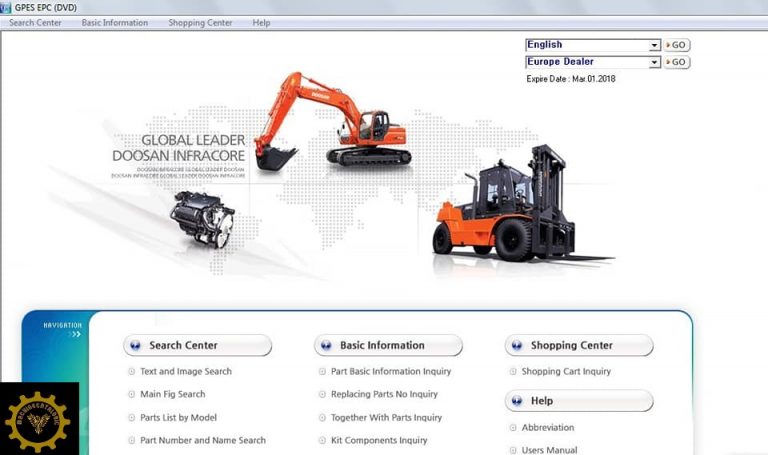Open the Help menu in menu bar
The image size is (768, 455).
(261, 23)
